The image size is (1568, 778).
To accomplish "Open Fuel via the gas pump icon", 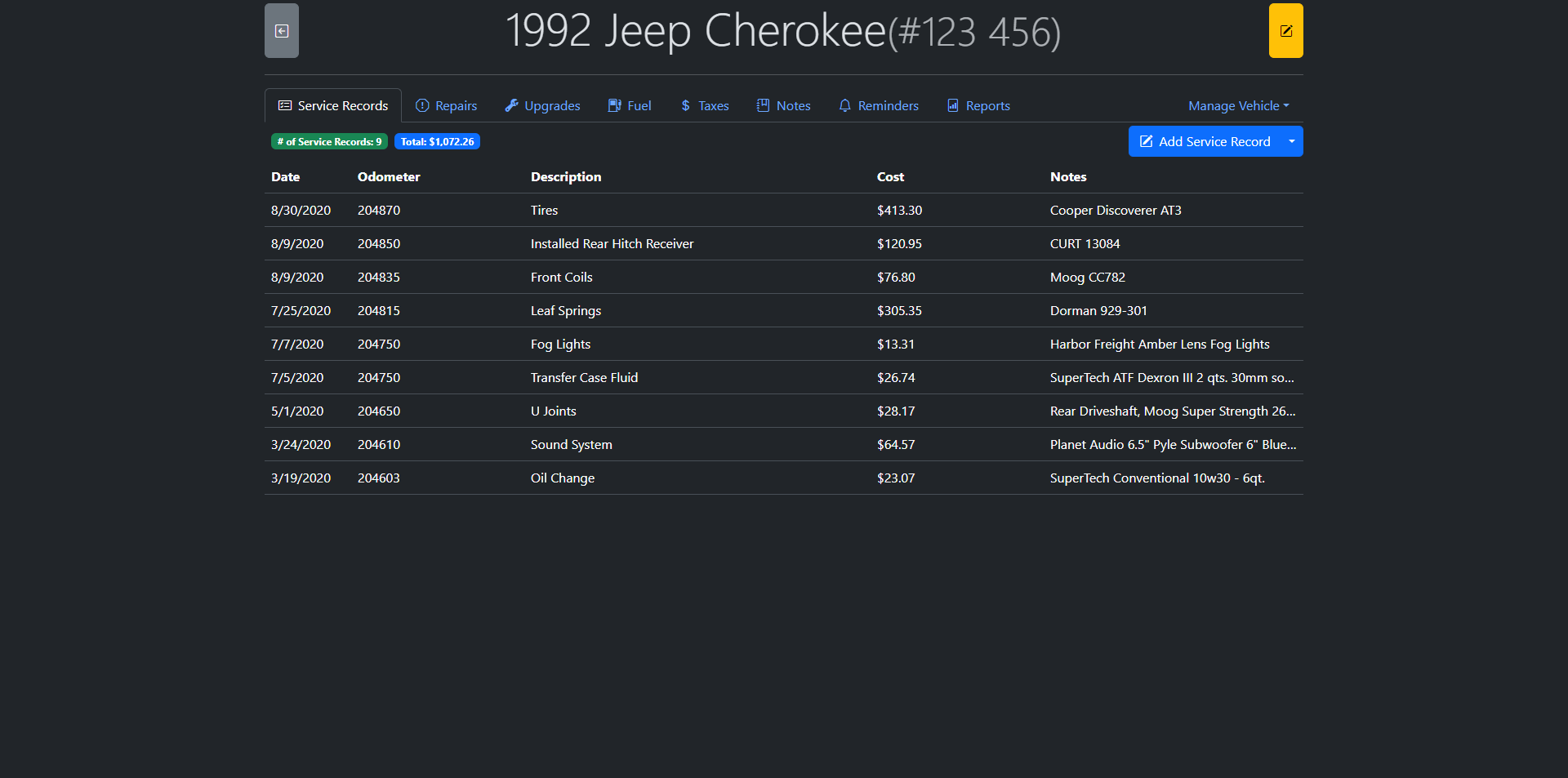I will (615, 105).
